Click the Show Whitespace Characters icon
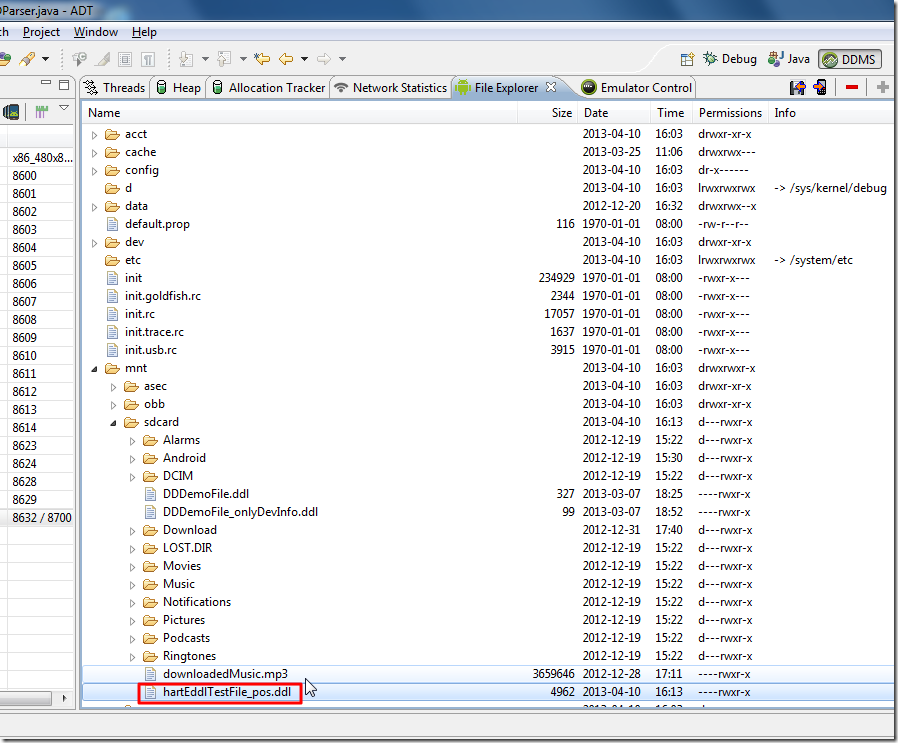 tap(148, 58)
